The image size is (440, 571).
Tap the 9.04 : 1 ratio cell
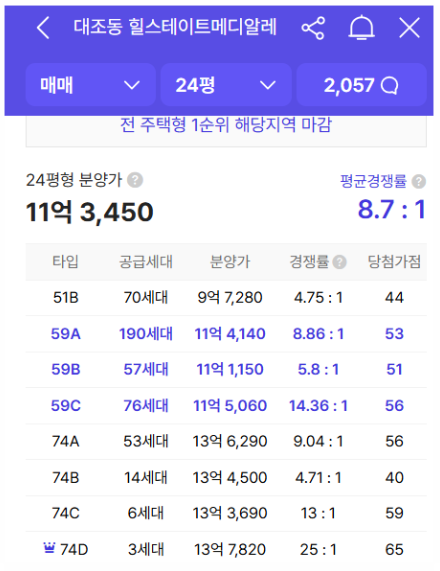pyautogui.click(x=318, y=441)
